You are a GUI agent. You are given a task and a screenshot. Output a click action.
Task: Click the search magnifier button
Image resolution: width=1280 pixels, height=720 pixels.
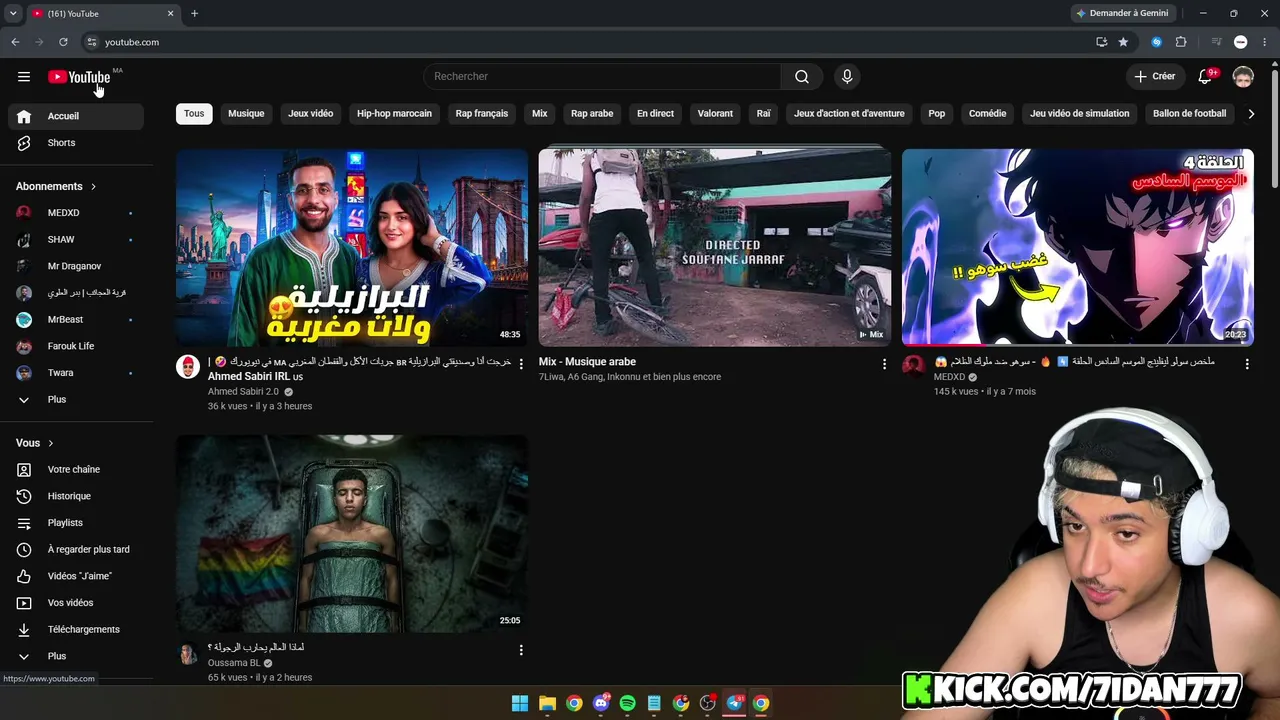[x=802, y=77]
